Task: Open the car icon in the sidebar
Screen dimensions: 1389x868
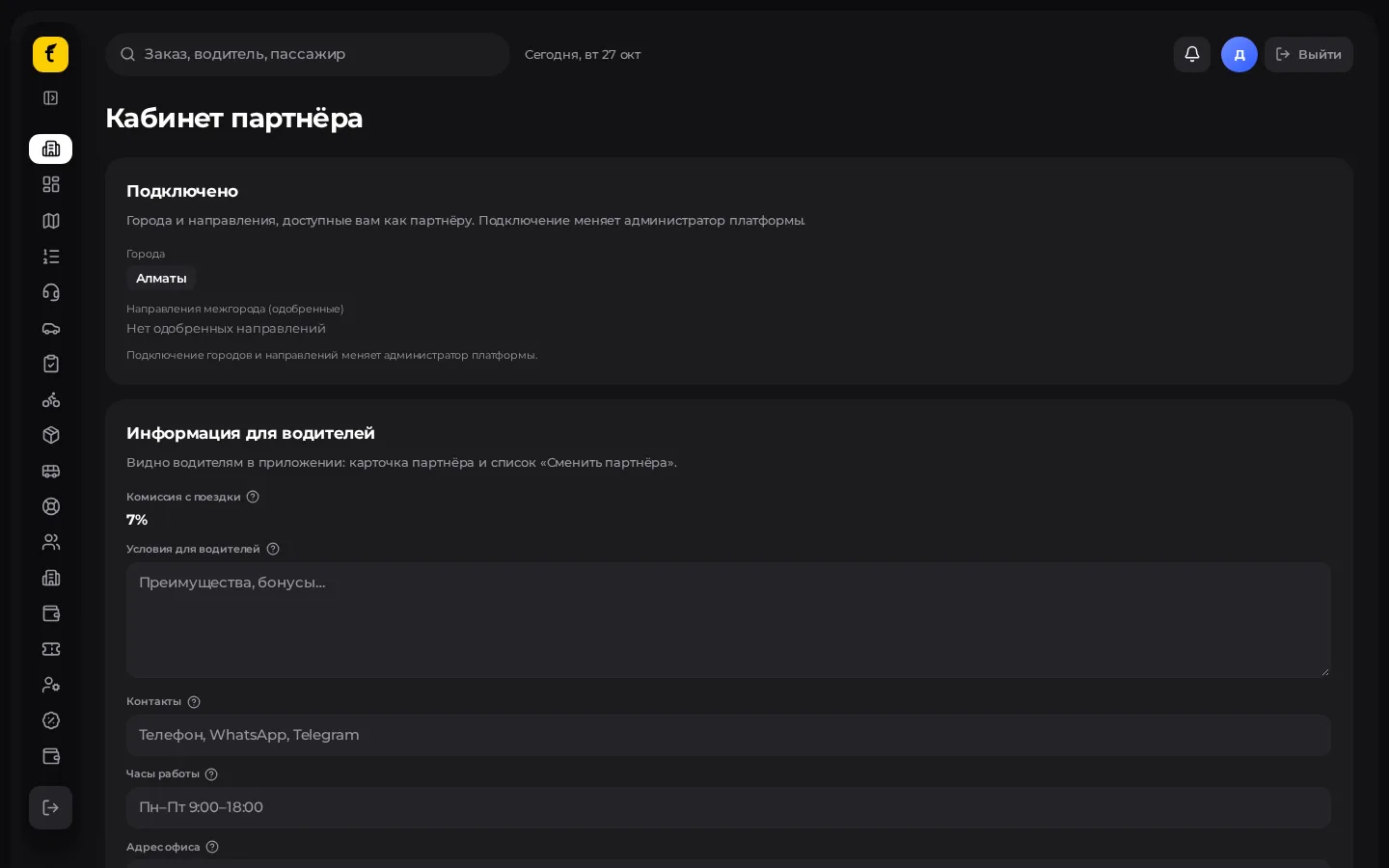Action: point(51,328)
